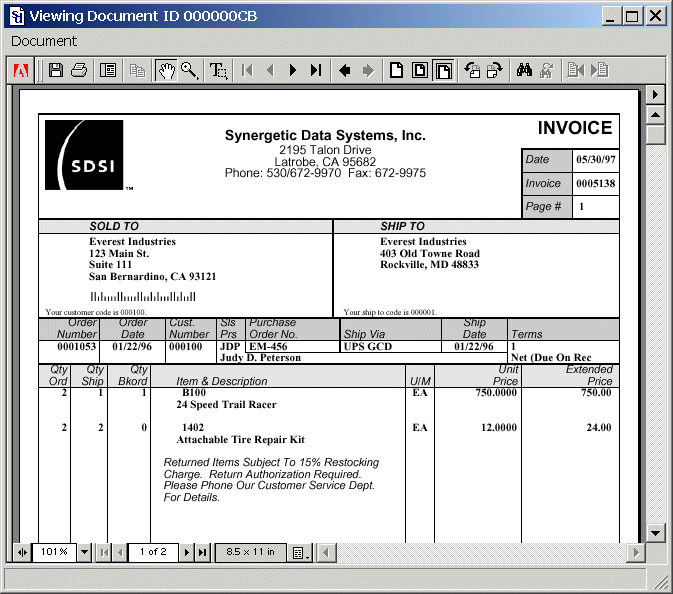Switch to Actual Size page view
The height and width of the screenshot is (594, 673).
coord(397,70)
